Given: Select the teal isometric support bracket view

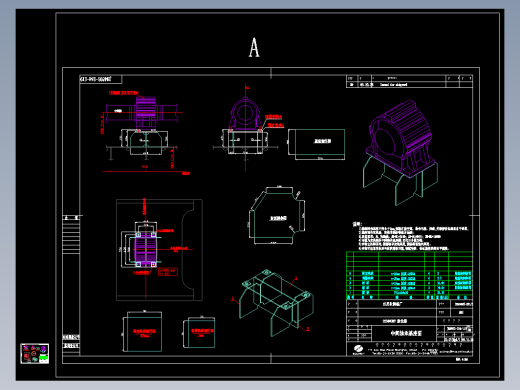Looking at the screenshot, I should [277, 303].
